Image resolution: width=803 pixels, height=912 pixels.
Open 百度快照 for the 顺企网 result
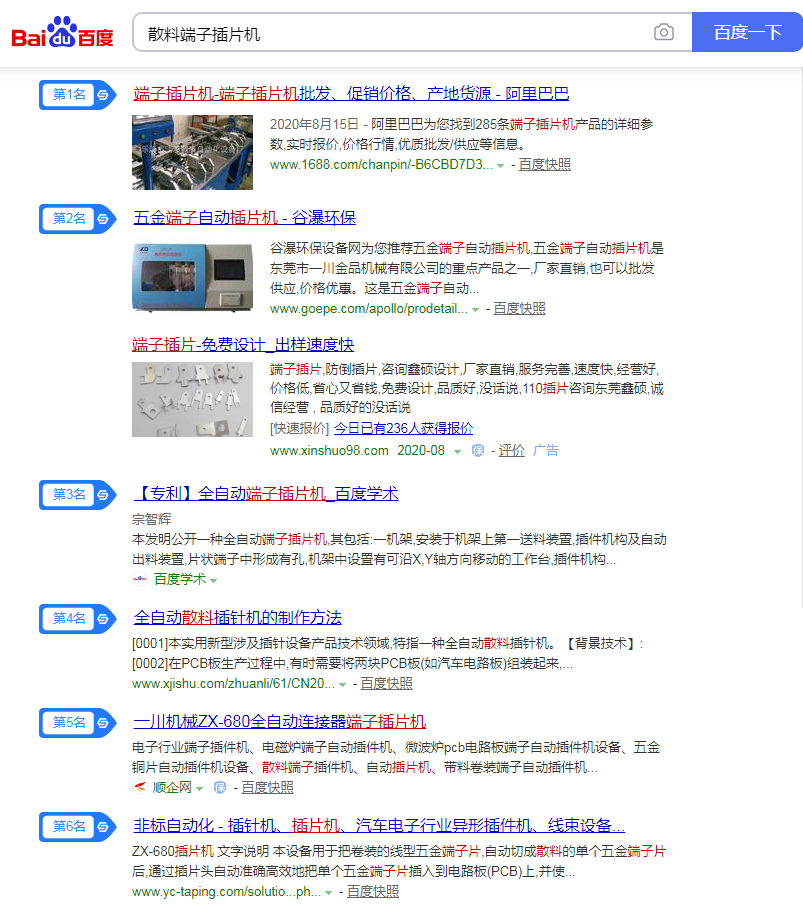(267, 788)
